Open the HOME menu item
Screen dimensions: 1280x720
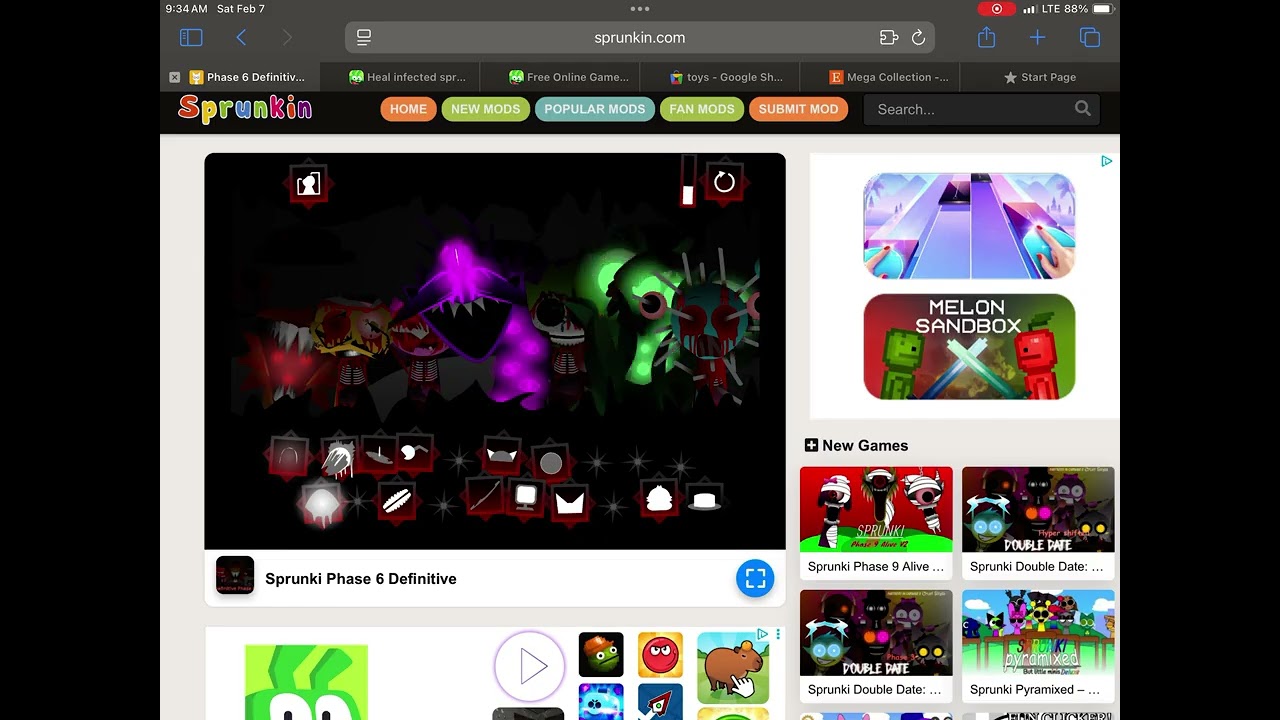[x=408, y=109]
